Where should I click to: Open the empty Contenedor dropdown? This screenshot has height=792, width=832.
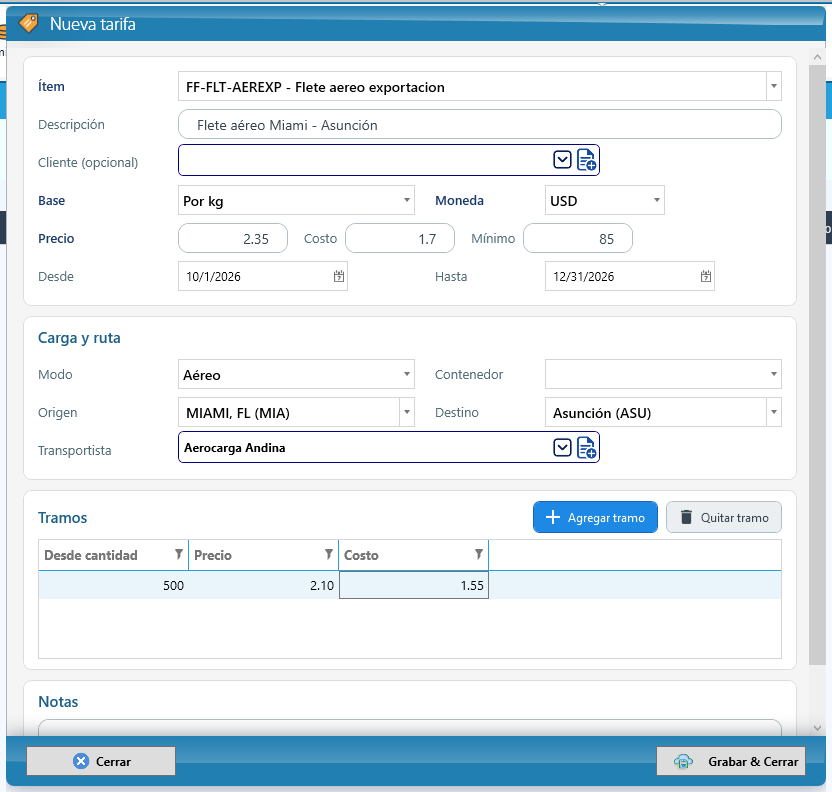pos(774,375)
